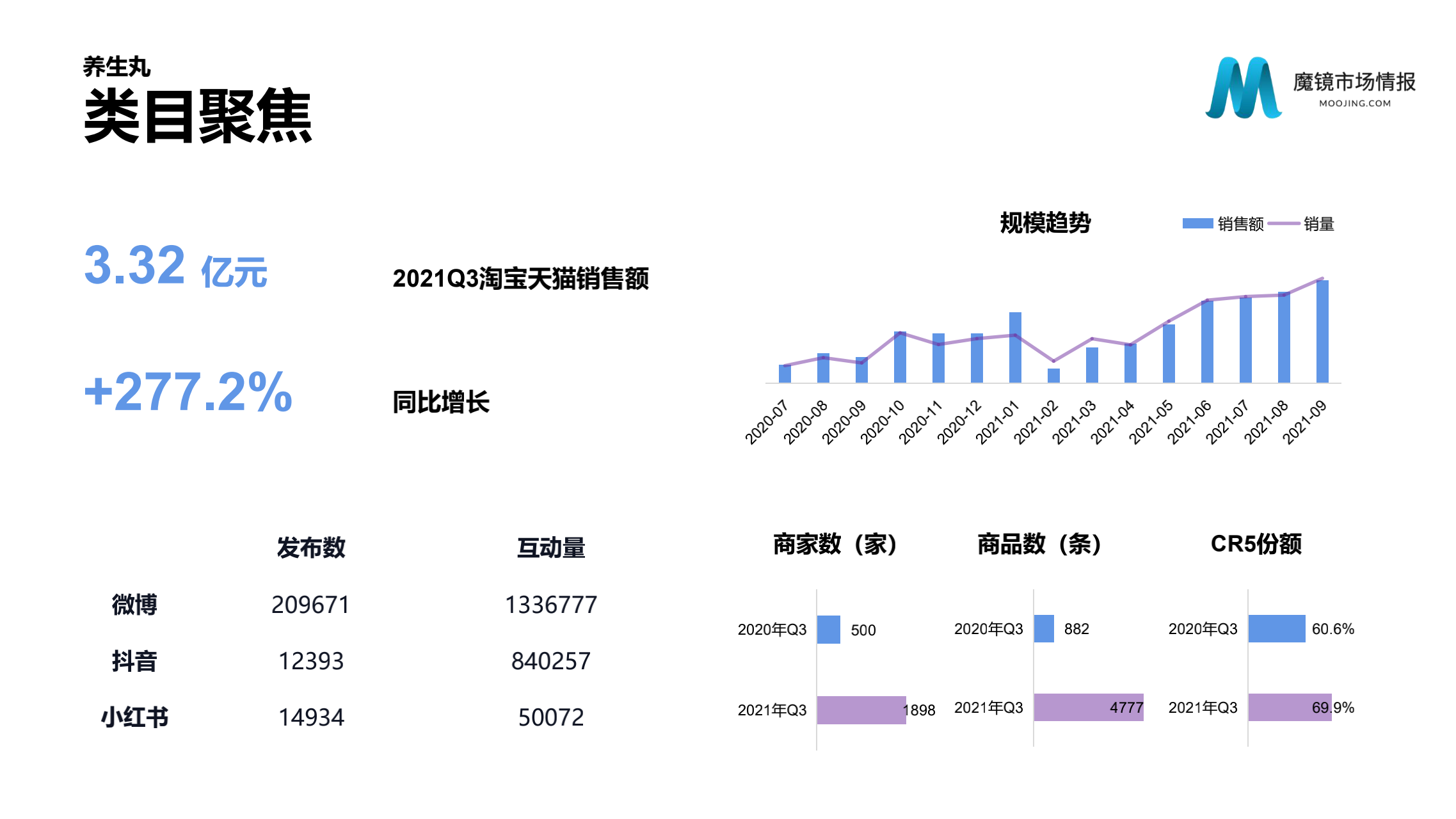1456x819 pixels.
Task: Click the +277.2% growth figure
Action: [188, 392]
